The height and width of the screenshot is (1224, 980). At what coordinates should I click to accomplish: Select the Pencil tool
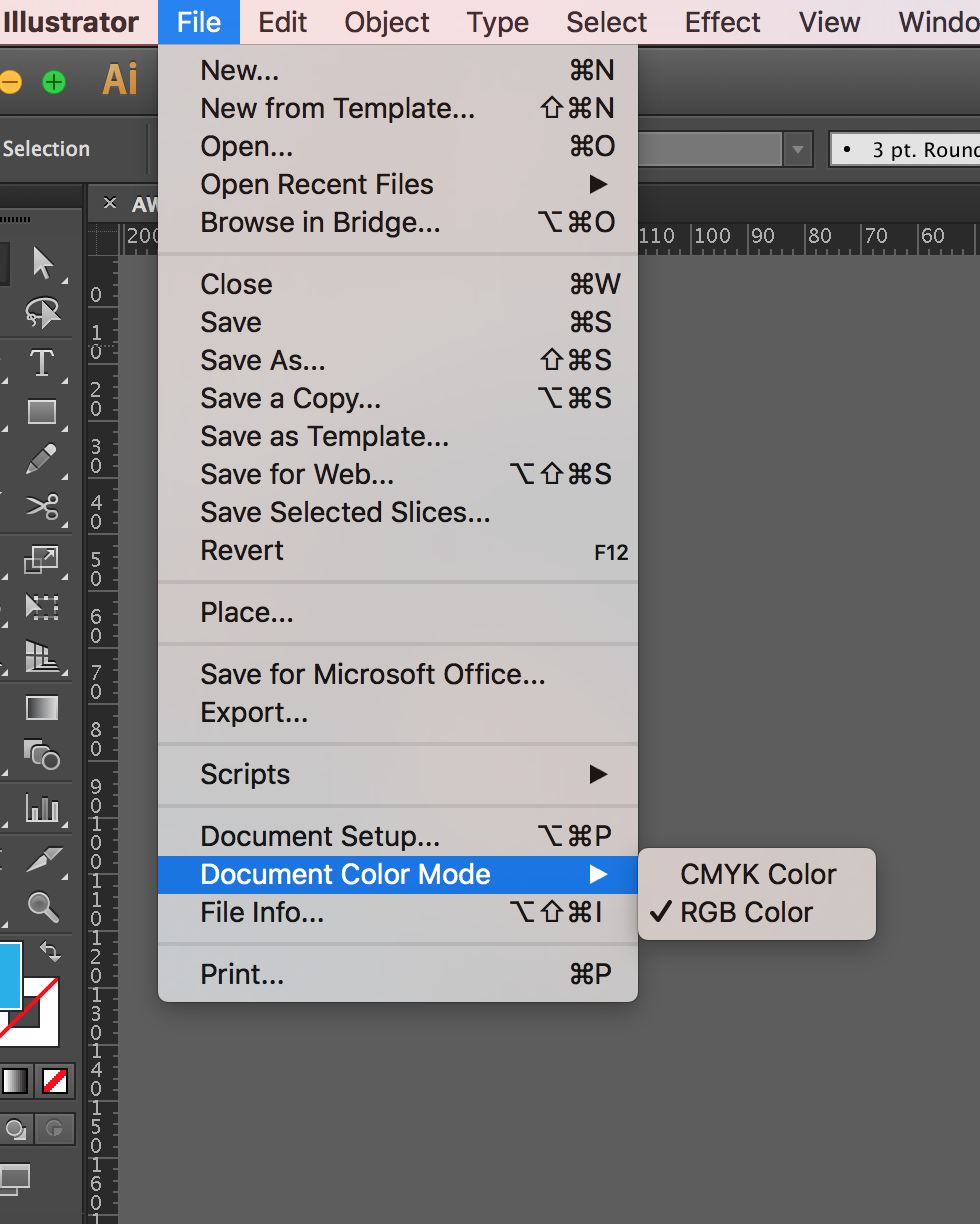tap(42, 459)
